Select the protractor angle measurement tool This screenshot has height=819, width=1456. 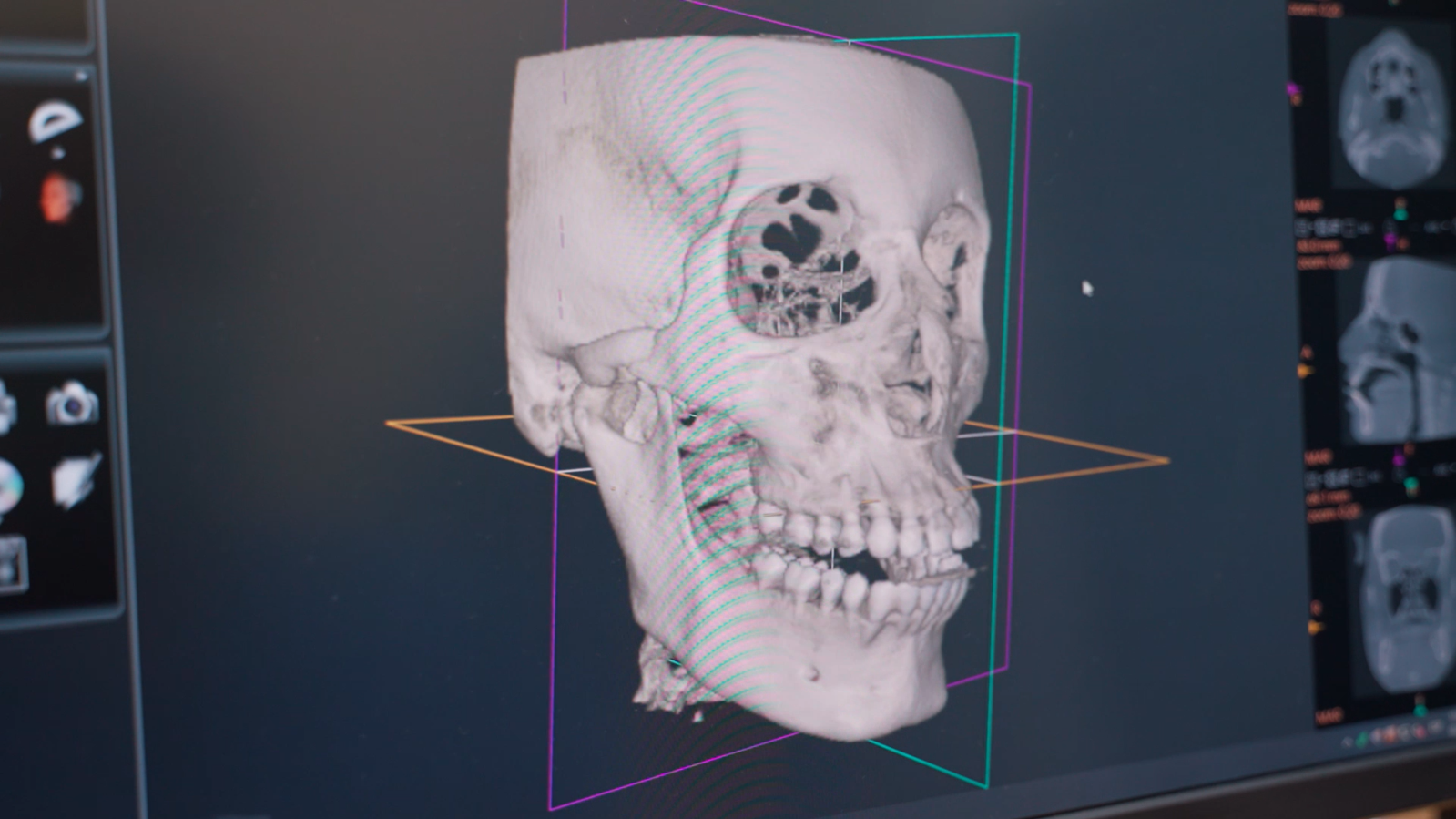(56, 121)
